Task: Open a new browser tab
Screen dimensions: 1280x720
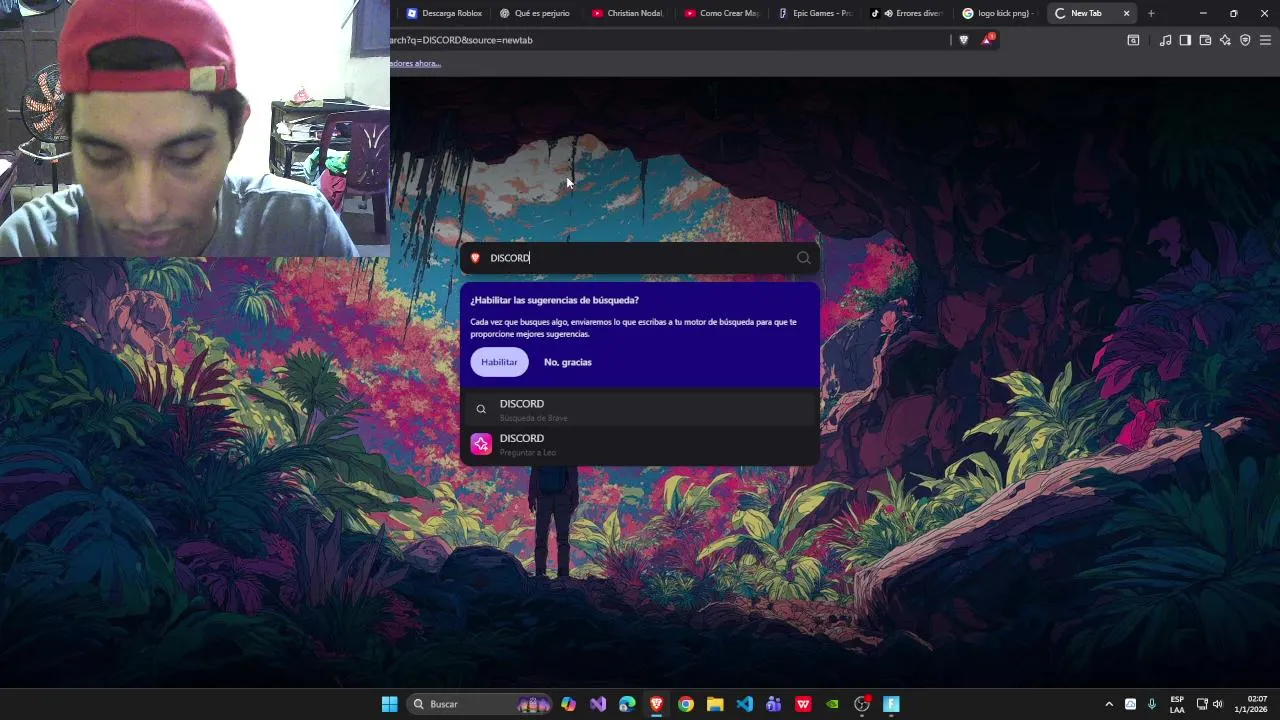Action: tap(1151, 13)
